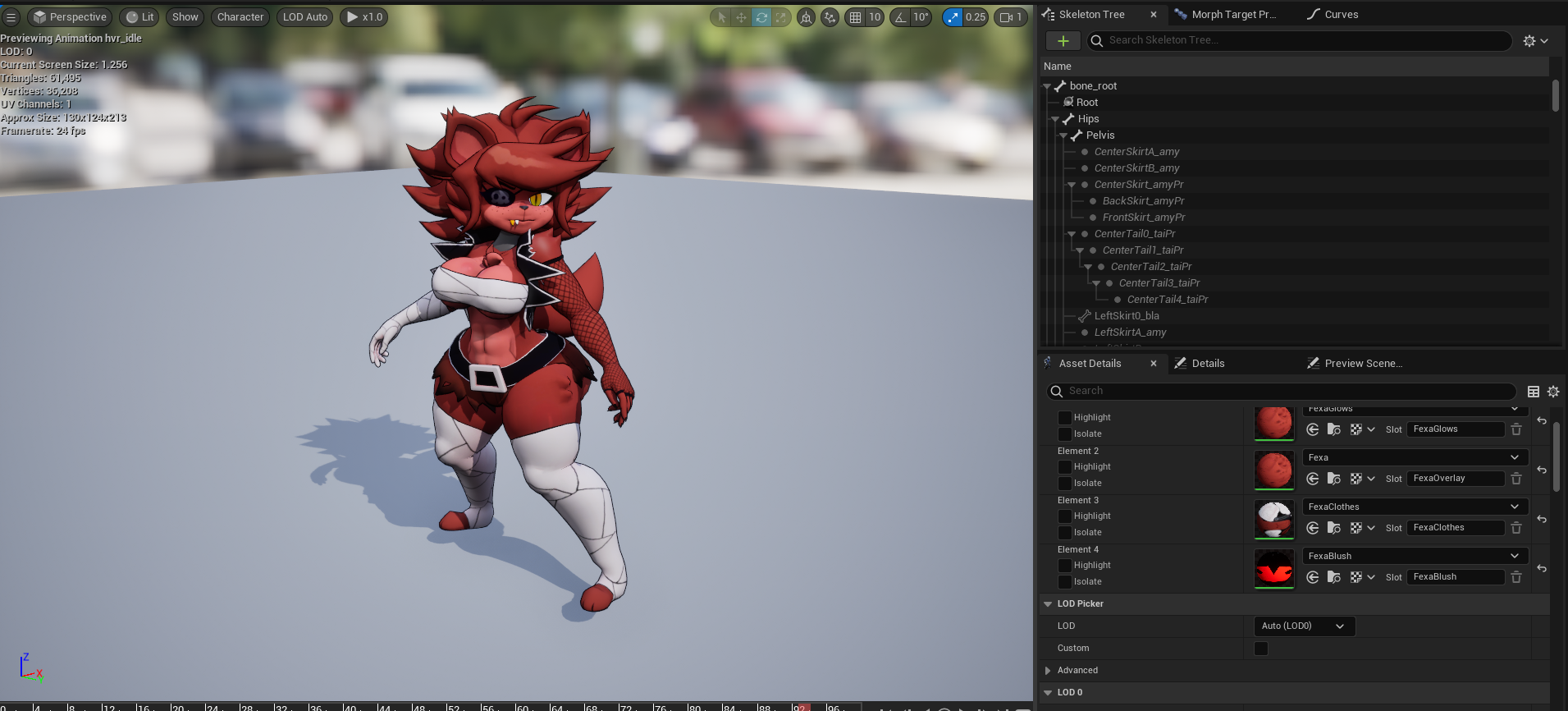Enable Isolate for Element 4
This screenshot has height=711, width=1568.
pyautogui.click(x=1065, y=582)
